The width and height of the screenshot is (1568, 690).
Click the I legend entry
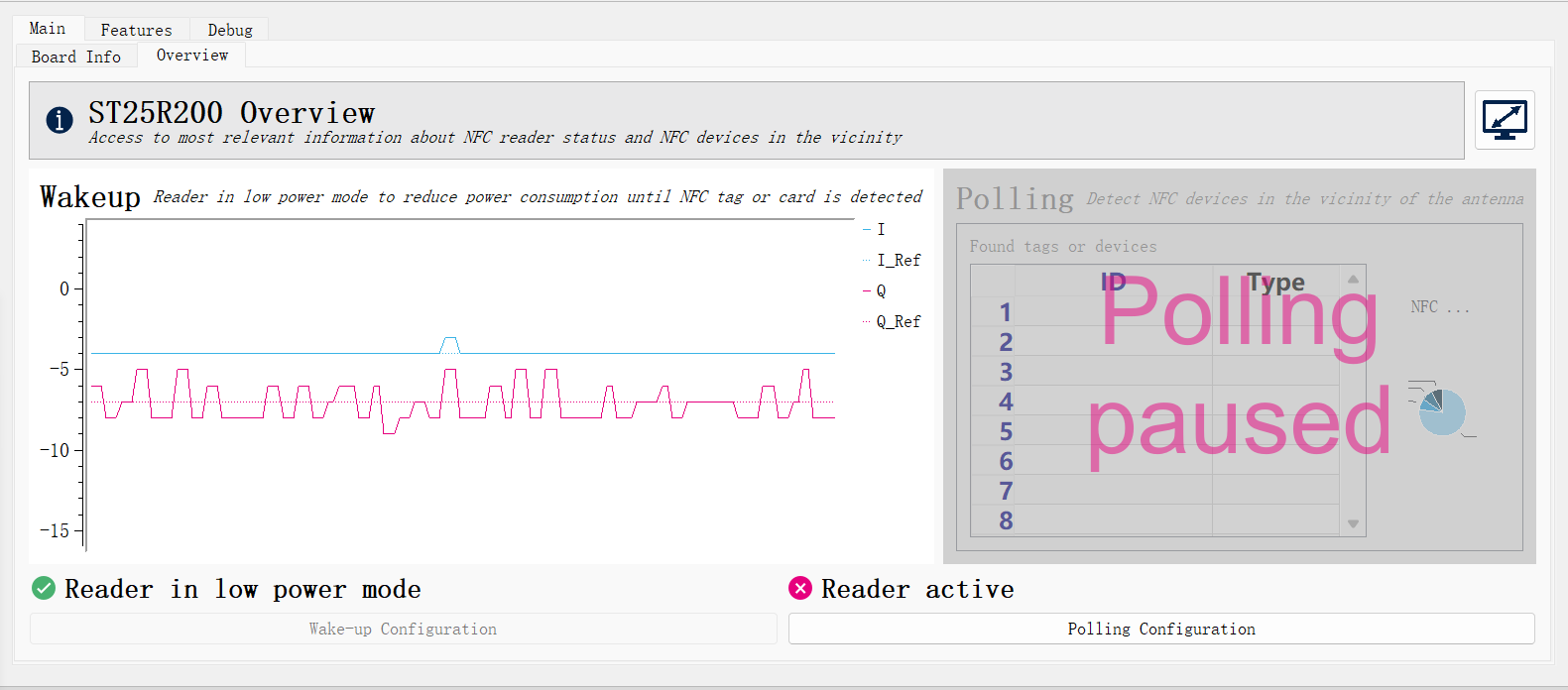pyautogui.click(x=874, y=229)
